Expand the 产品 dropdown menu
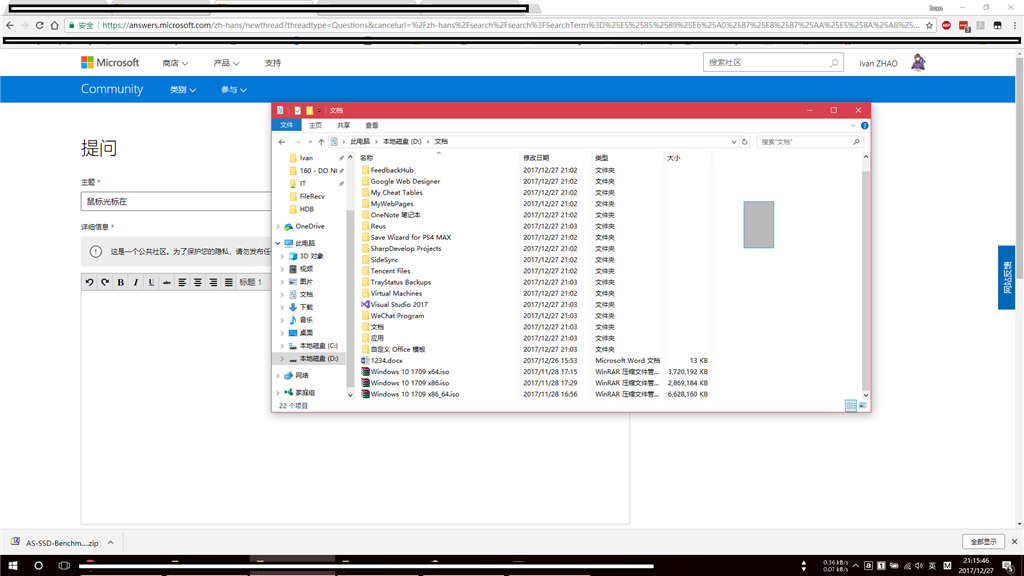Screen dimensions: 1024x576 (x=226, y=63)
